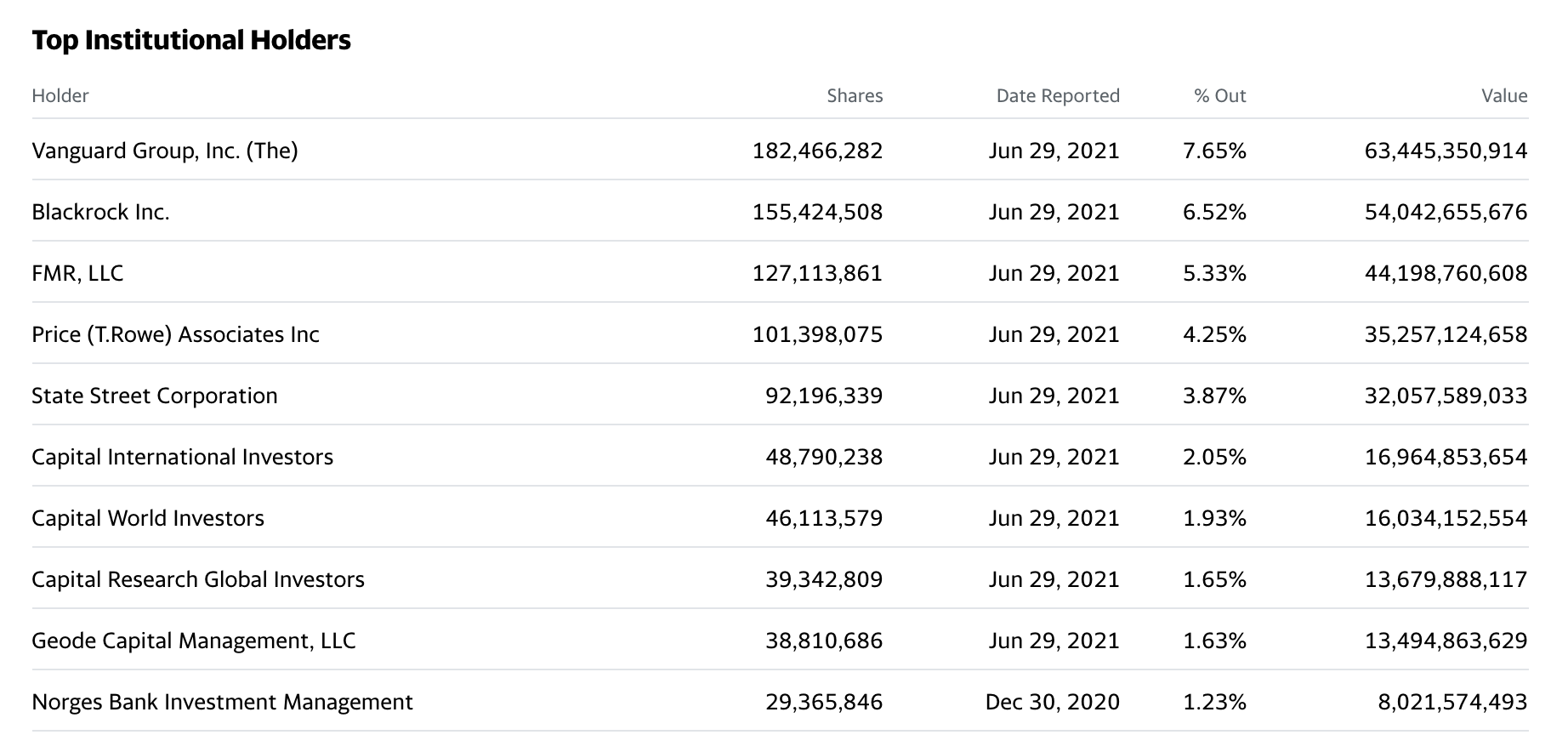Click the Date Reported column header
This screenshot has height=752, width=1568.
tap(1058, 95)
